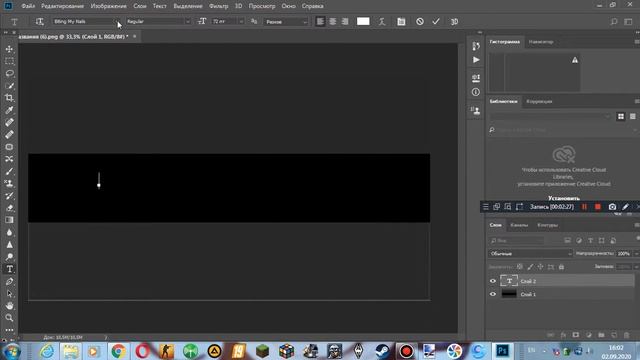Image resolution: width=640 pixels, height=360 pixels.
Task: Click the 3D text button in options bar
Action: (x=454, y=22)
